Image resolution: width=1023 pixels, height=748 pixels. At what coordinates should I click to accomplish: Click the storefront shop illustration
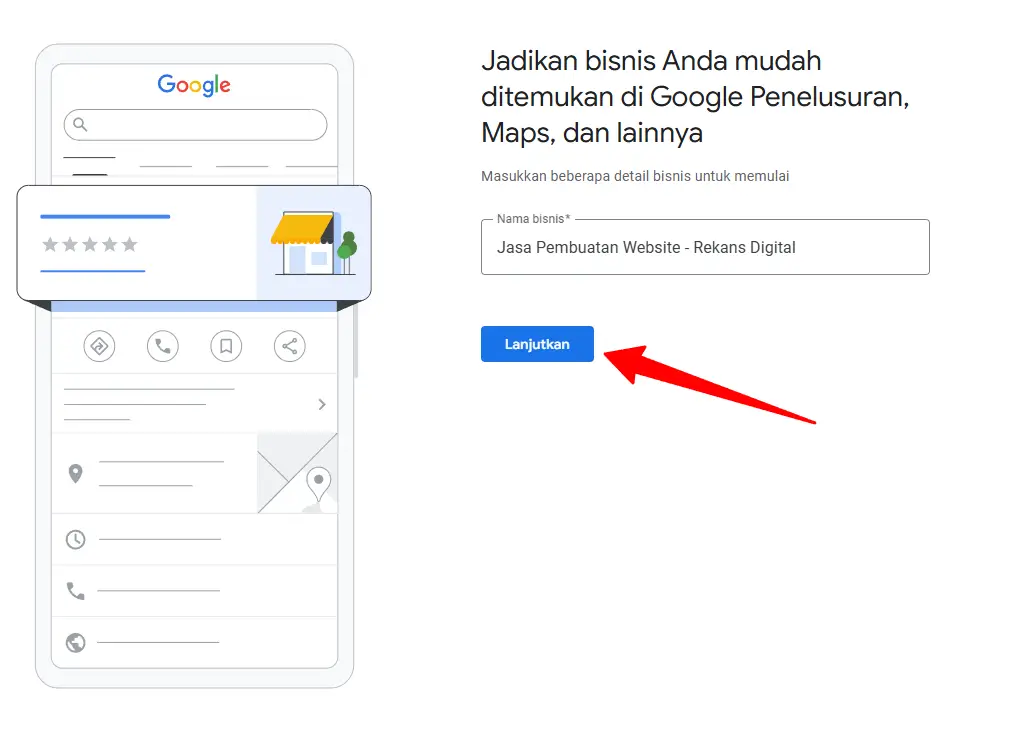[x=314, y=243]
